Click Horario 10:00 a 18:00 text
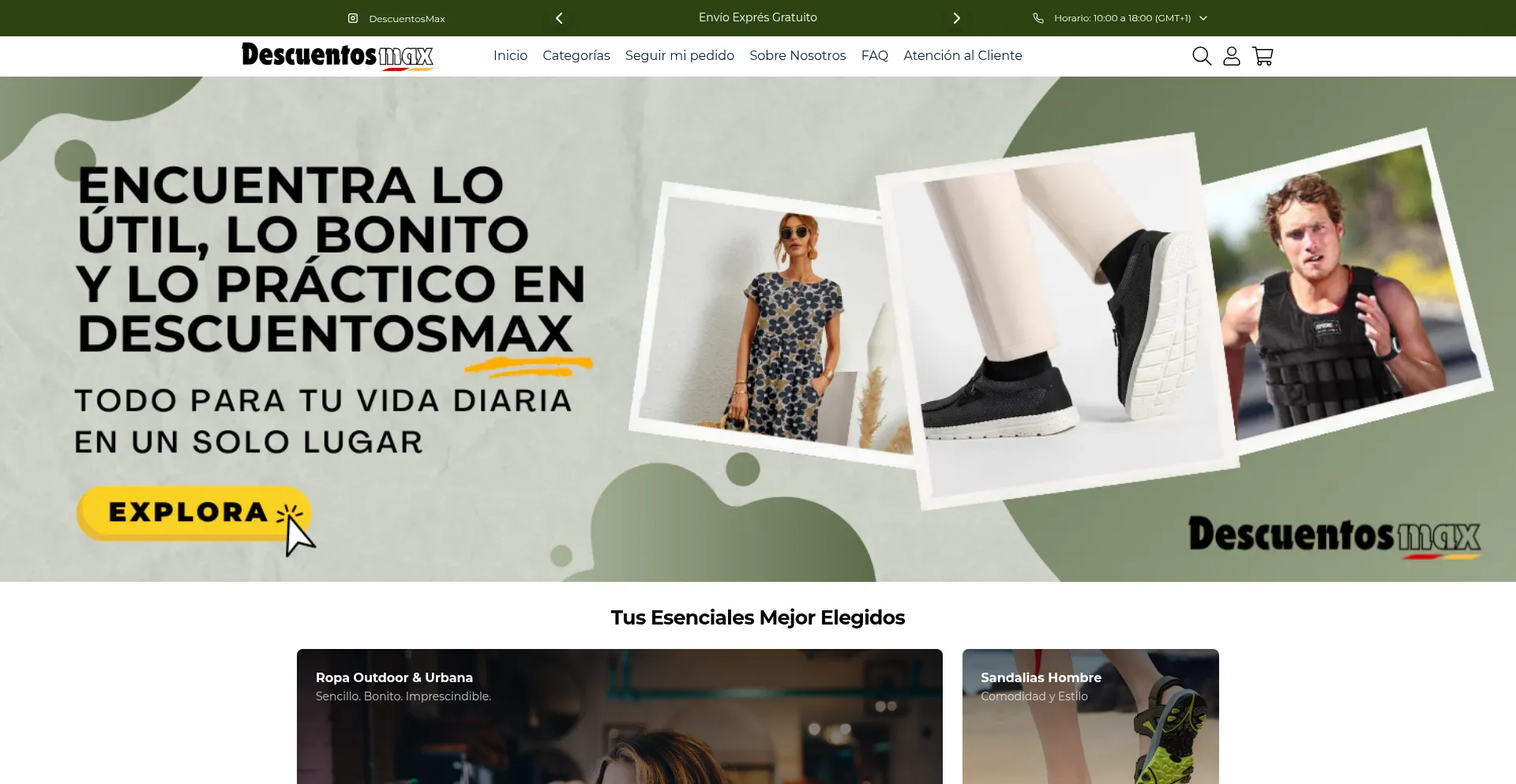 [x=1122, y=18]
